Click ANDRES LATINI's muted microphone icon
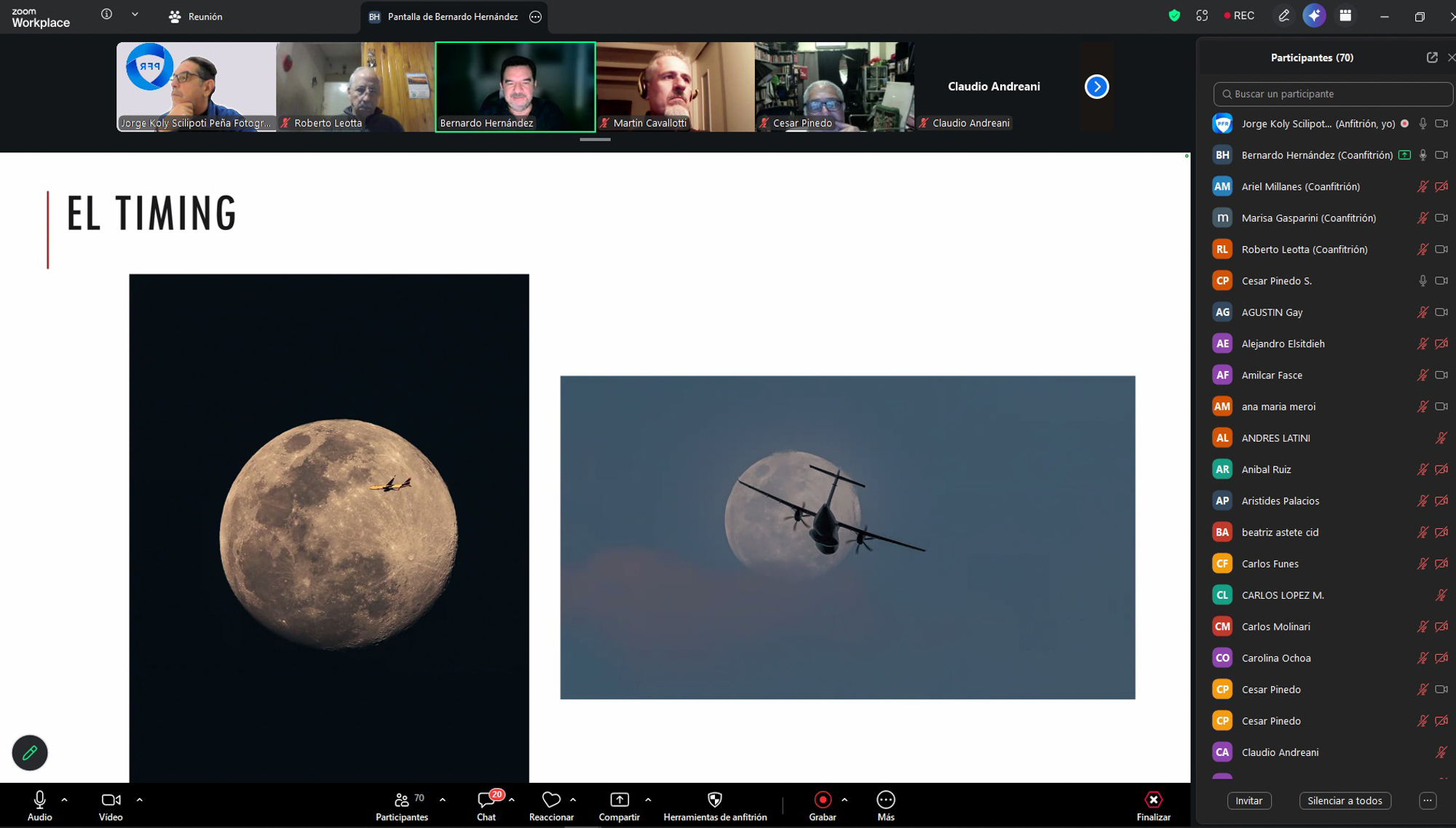1456x828 pixels. pyautogui.click(x=1441, y=438)
